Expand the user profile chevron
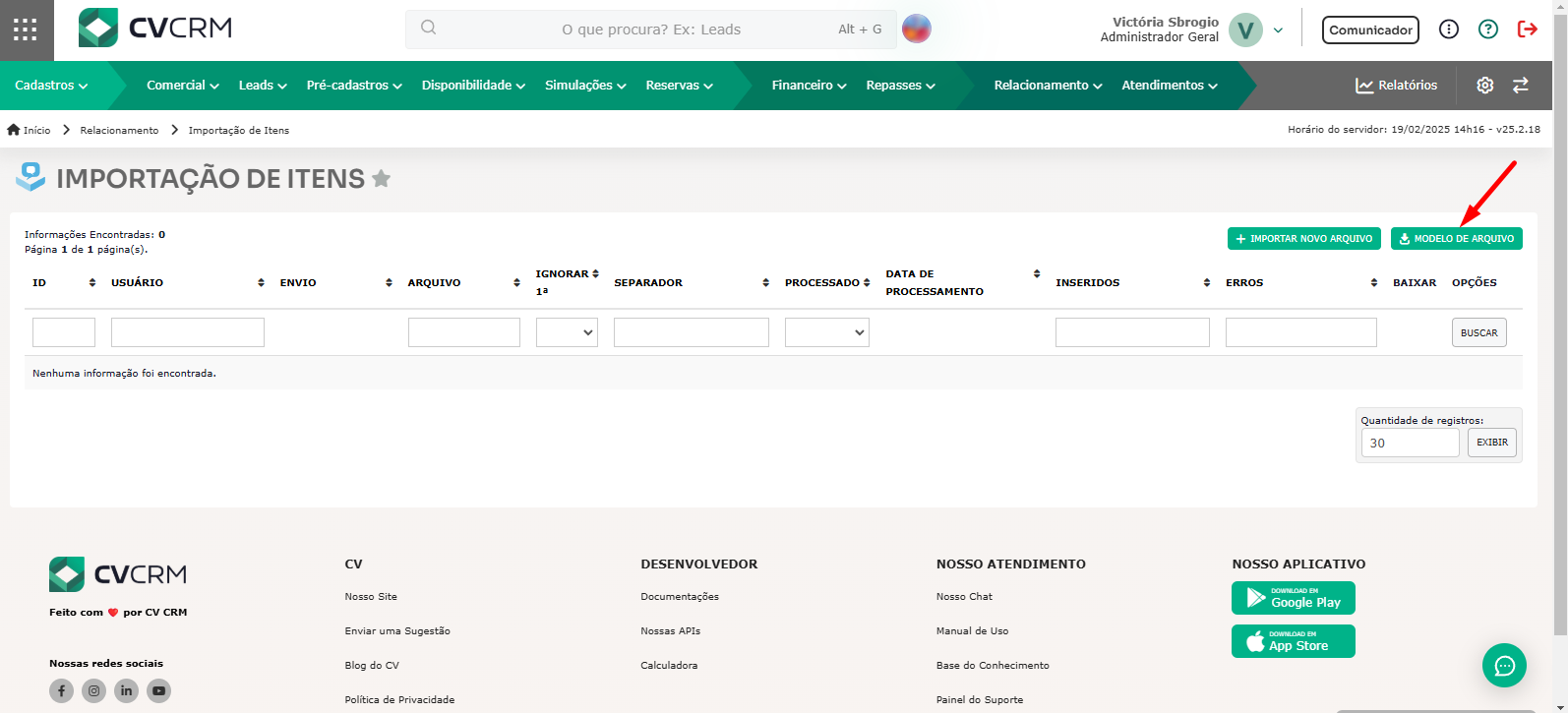The width and height of the screenshot is (1568, 713). tap(1278, 30)
